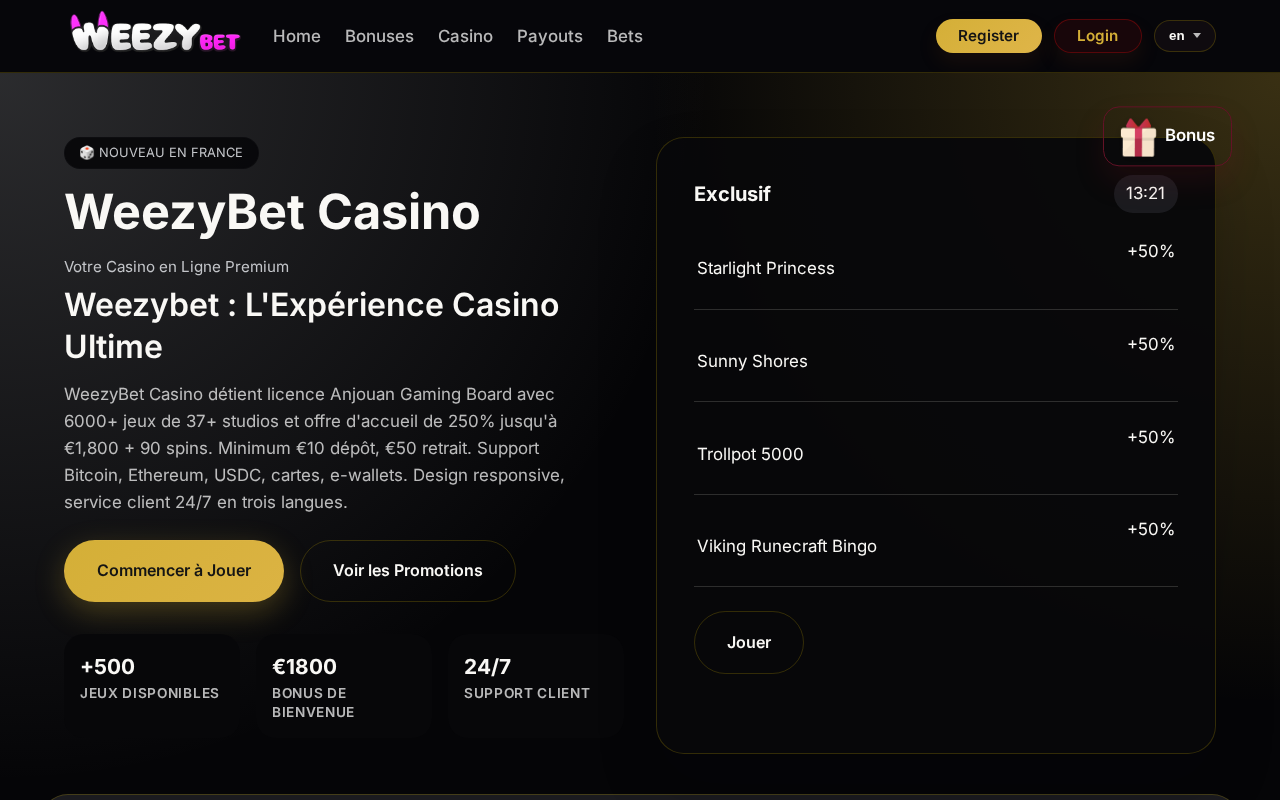Image resolution: width=1280 pixels, height=800 pixels.
Task: Open the en language dropdown
Action: pyautogui.click(x=1185, y=36)
